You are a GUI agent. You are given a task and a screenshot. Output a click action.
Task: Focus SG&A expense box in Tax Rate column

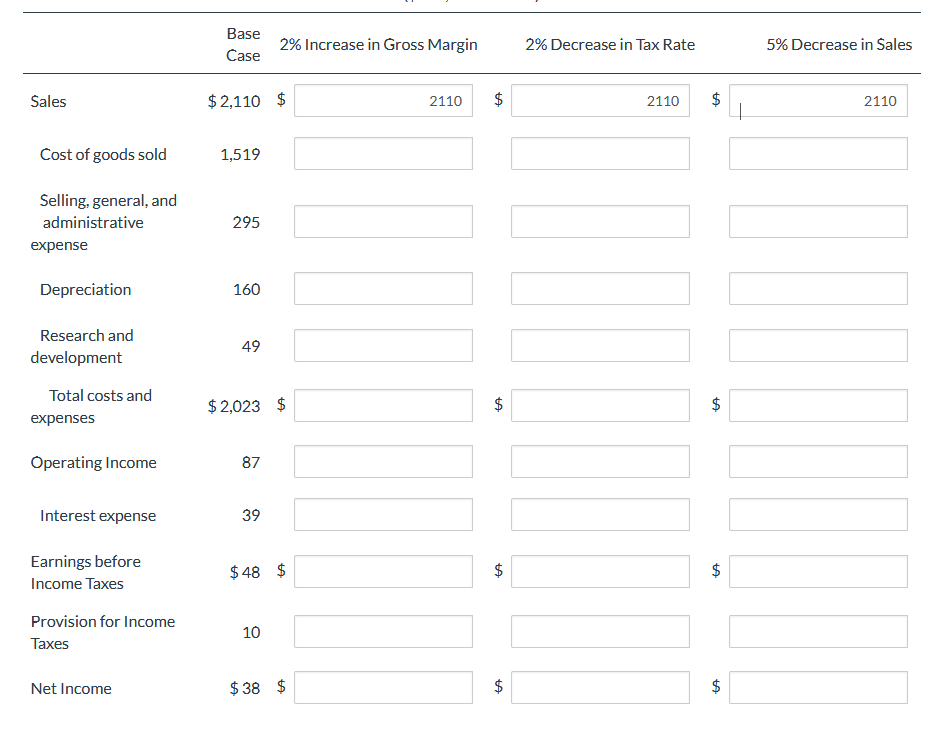click(600, 222)
